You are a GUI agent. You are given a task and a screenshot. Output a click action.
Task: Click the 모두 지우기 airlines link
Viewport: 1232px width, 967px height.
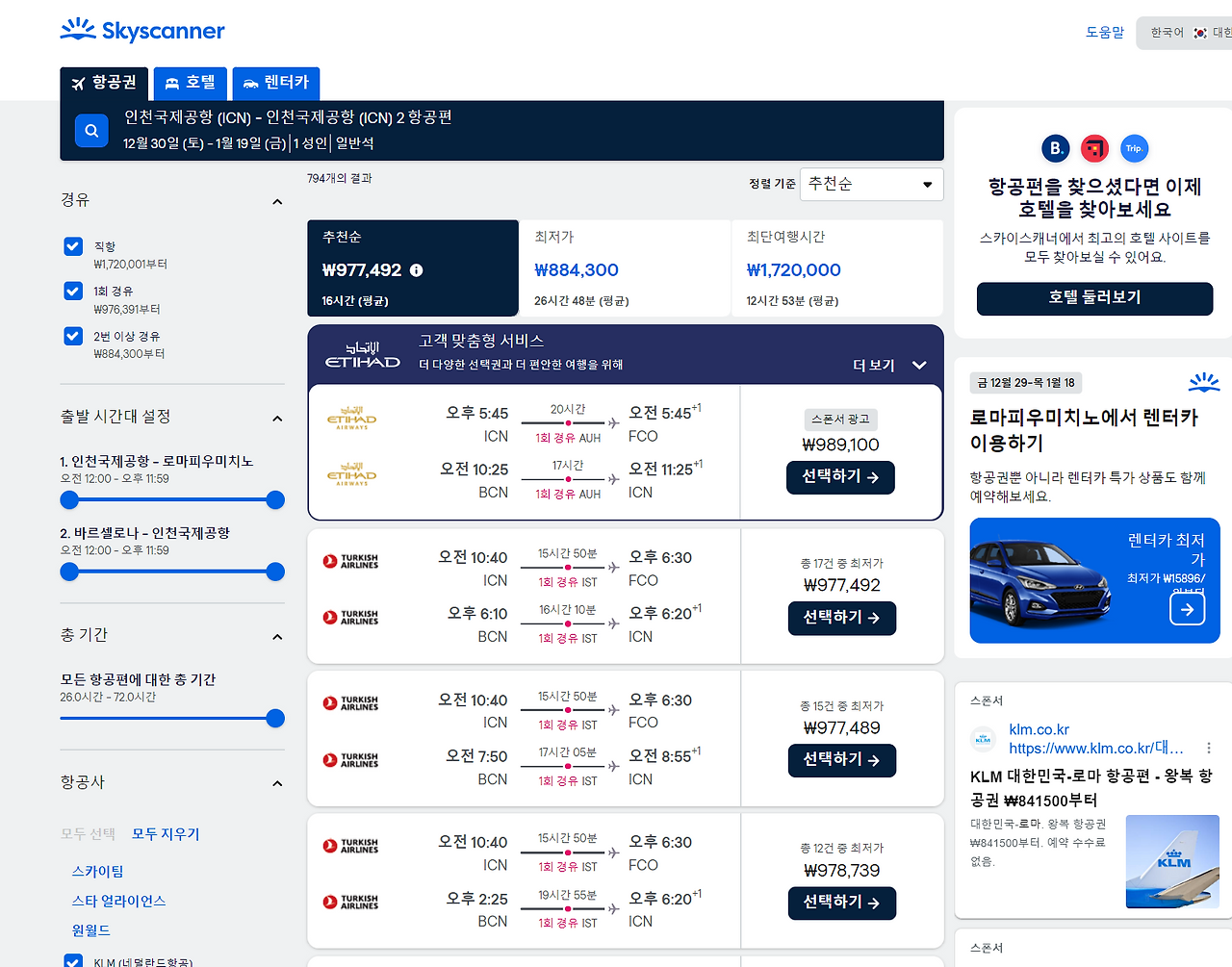click(166, 834)
